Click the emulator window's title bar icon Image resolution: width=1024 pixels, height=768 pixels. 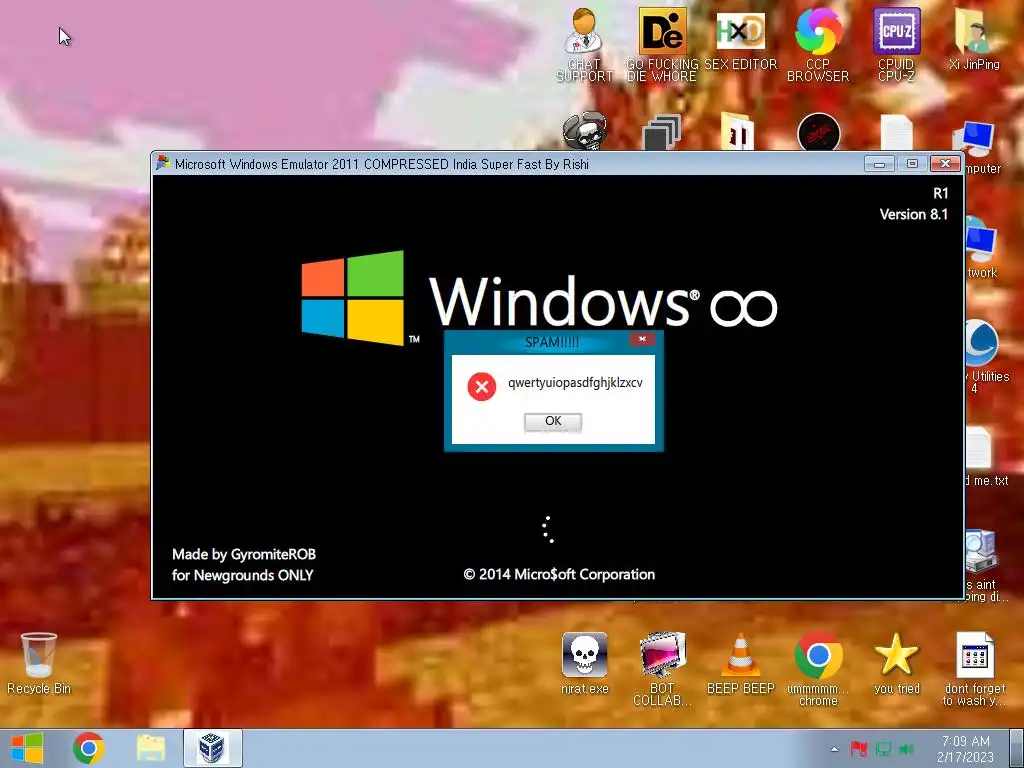coord(163,163)
